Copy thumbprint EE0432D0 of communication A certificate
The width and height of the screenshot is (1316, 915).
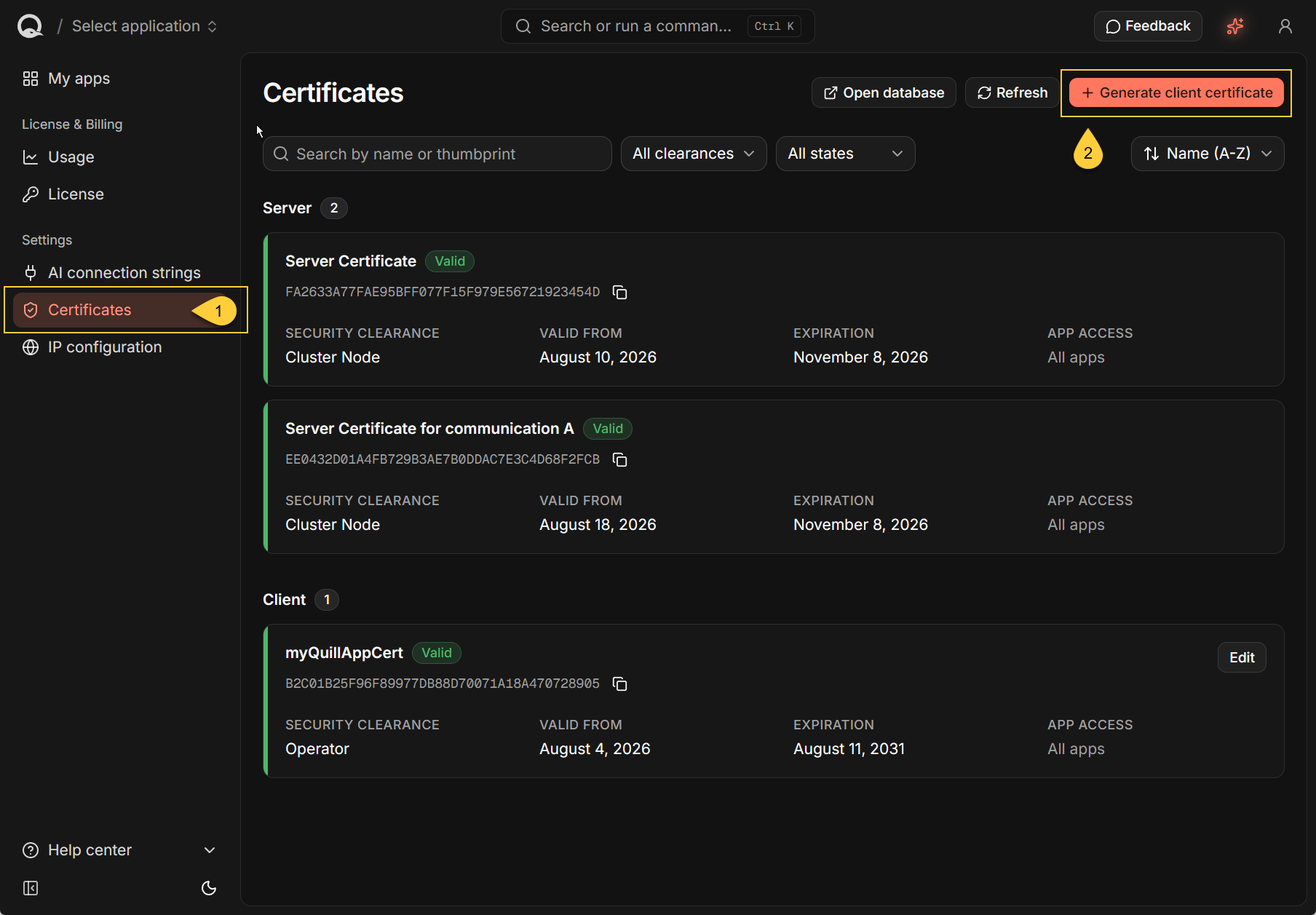click(x=619, y=459)
